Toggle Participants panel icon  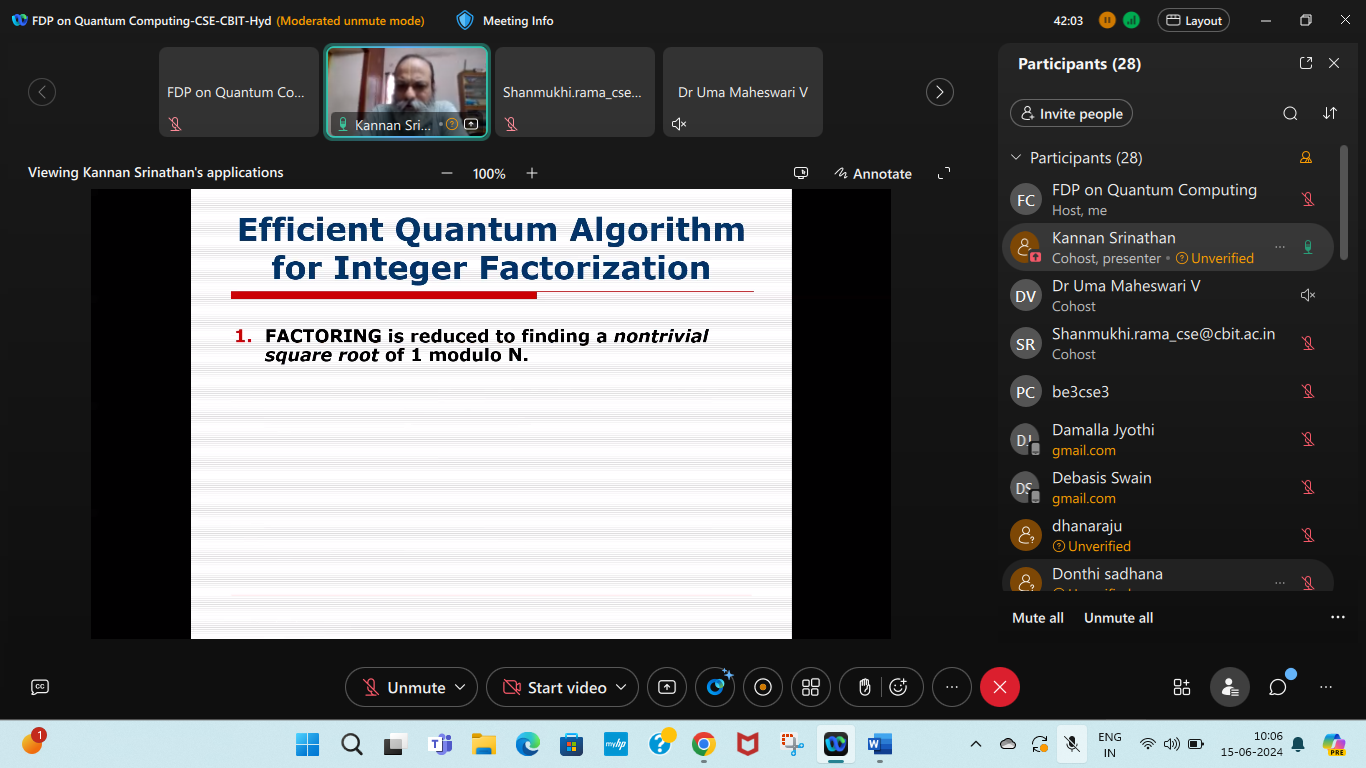click(x=1230, y=687)
